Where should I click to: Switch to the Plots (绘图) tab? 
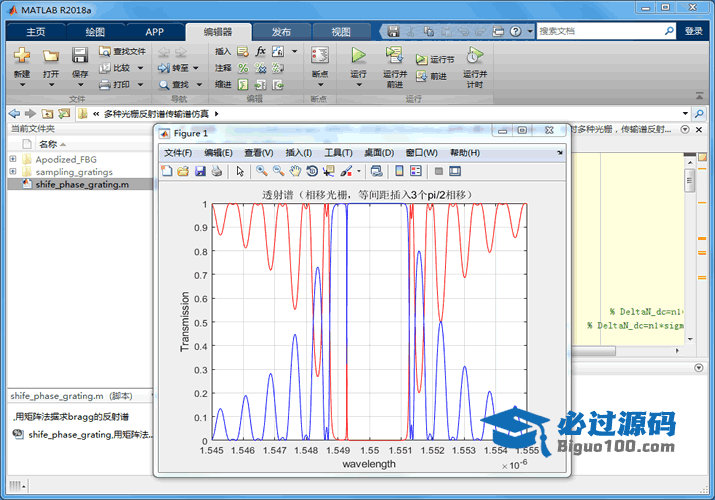(95, 31)
